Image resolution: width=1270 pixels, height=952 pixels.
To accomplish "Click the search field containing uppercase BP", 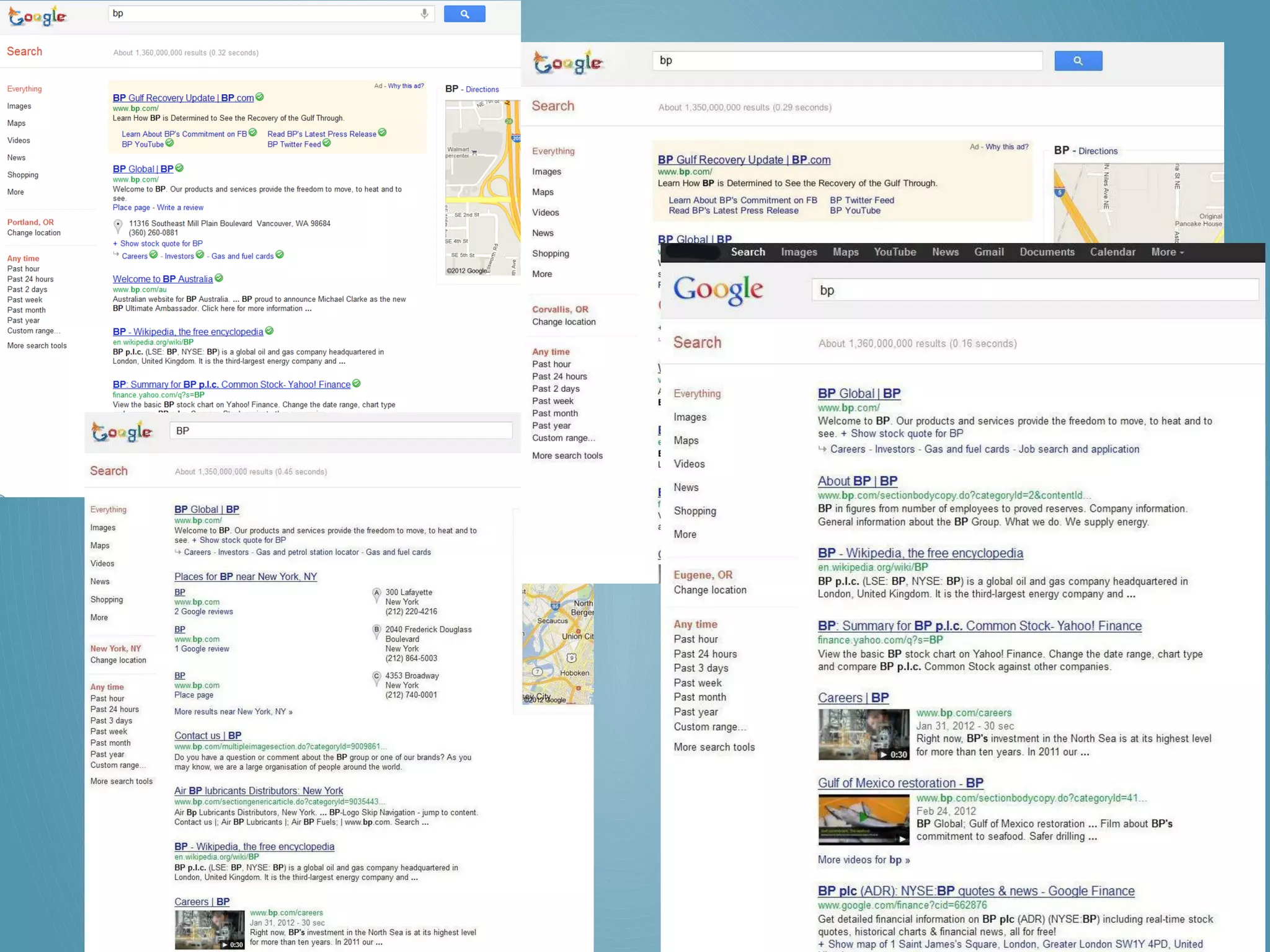I will [341, 431].
